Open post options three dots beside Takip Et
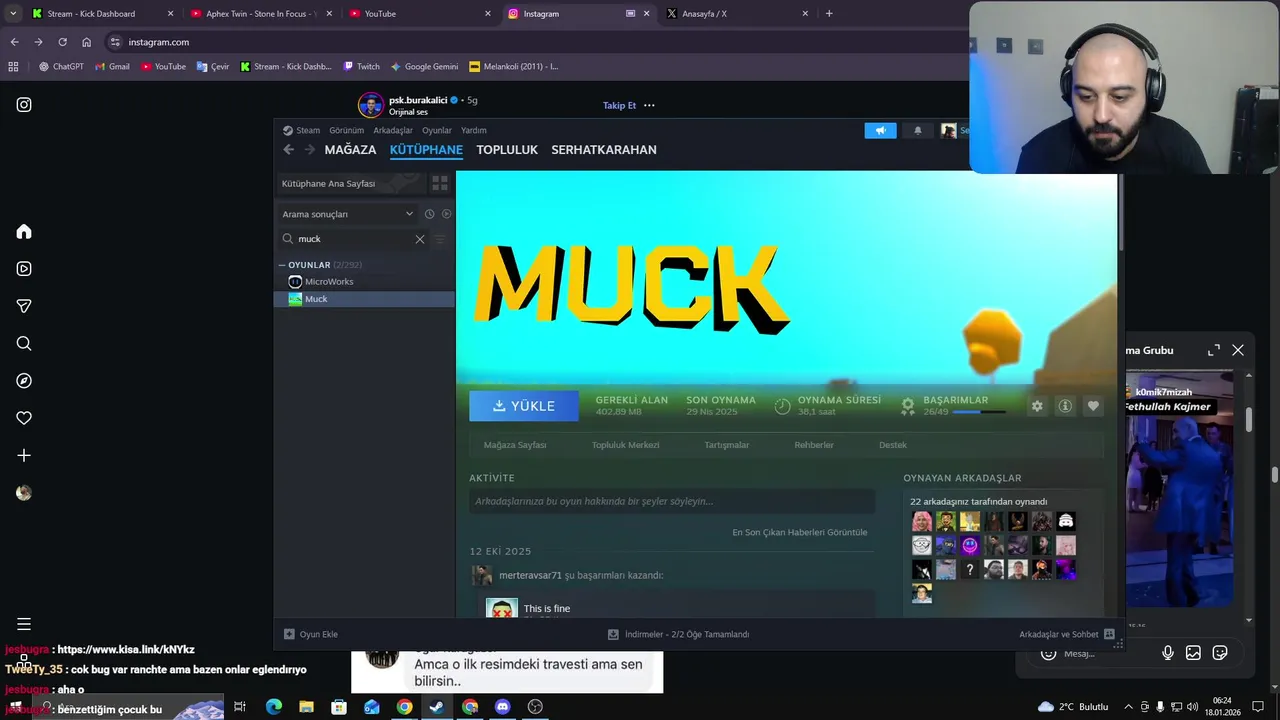The height and width of the screenshot is (720, 1280). tap(649, 105)
